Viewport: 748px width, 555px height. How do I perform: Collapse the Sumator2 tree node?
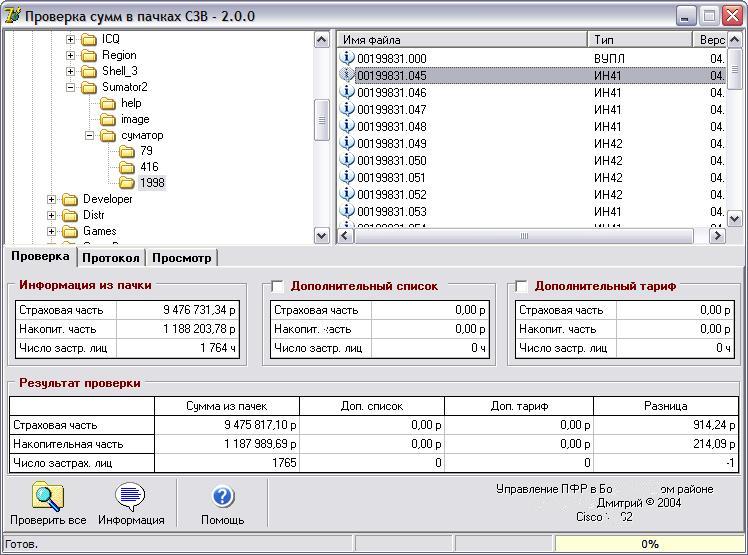coord(71,87)
